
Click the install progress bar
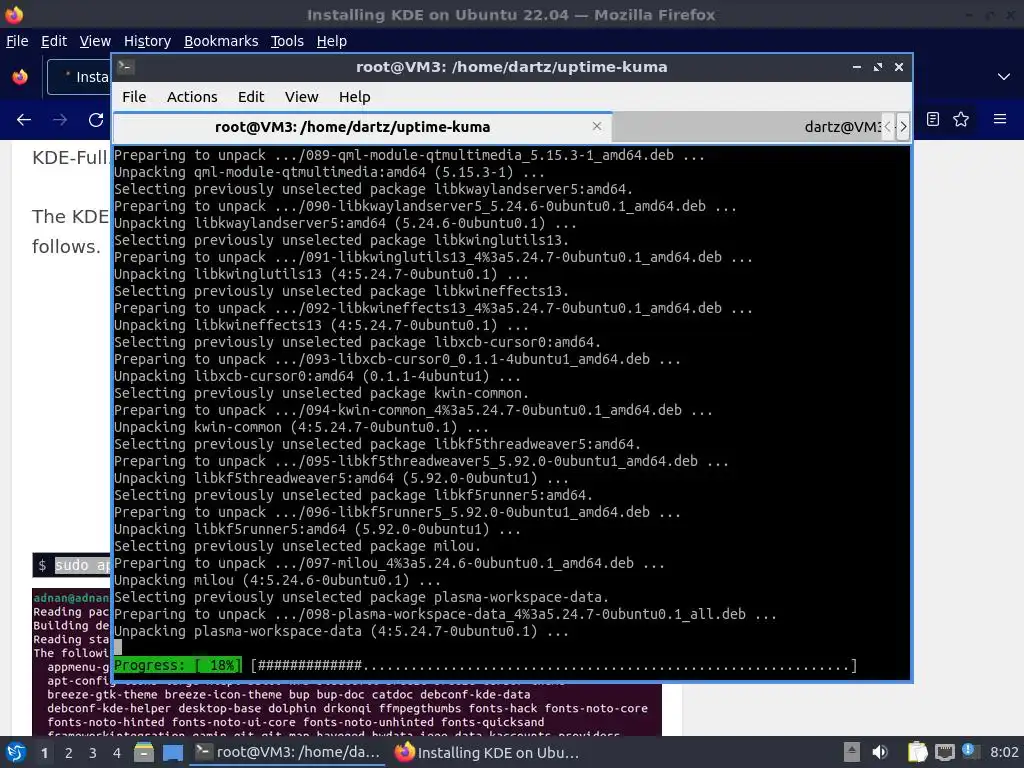click(x=554, y=665)
